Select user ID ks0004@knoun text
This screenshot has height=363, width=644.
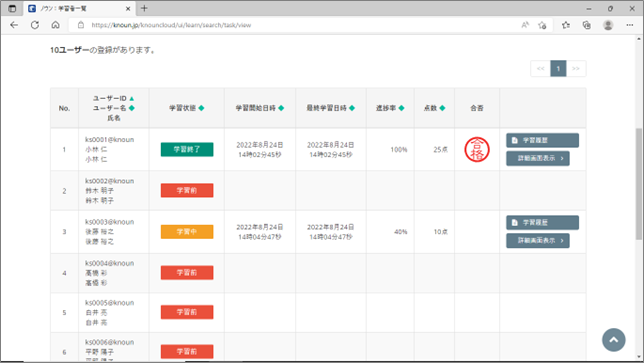(x=110, y=263)
